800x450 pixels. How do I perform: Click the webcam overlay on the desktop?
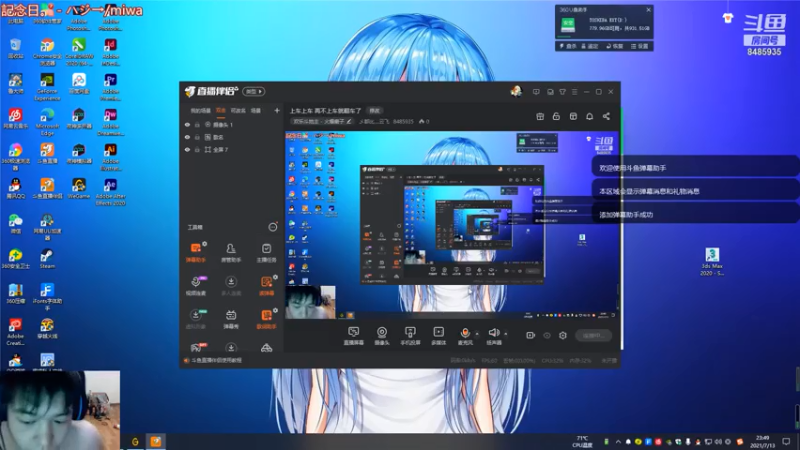(x=60, y=410)
